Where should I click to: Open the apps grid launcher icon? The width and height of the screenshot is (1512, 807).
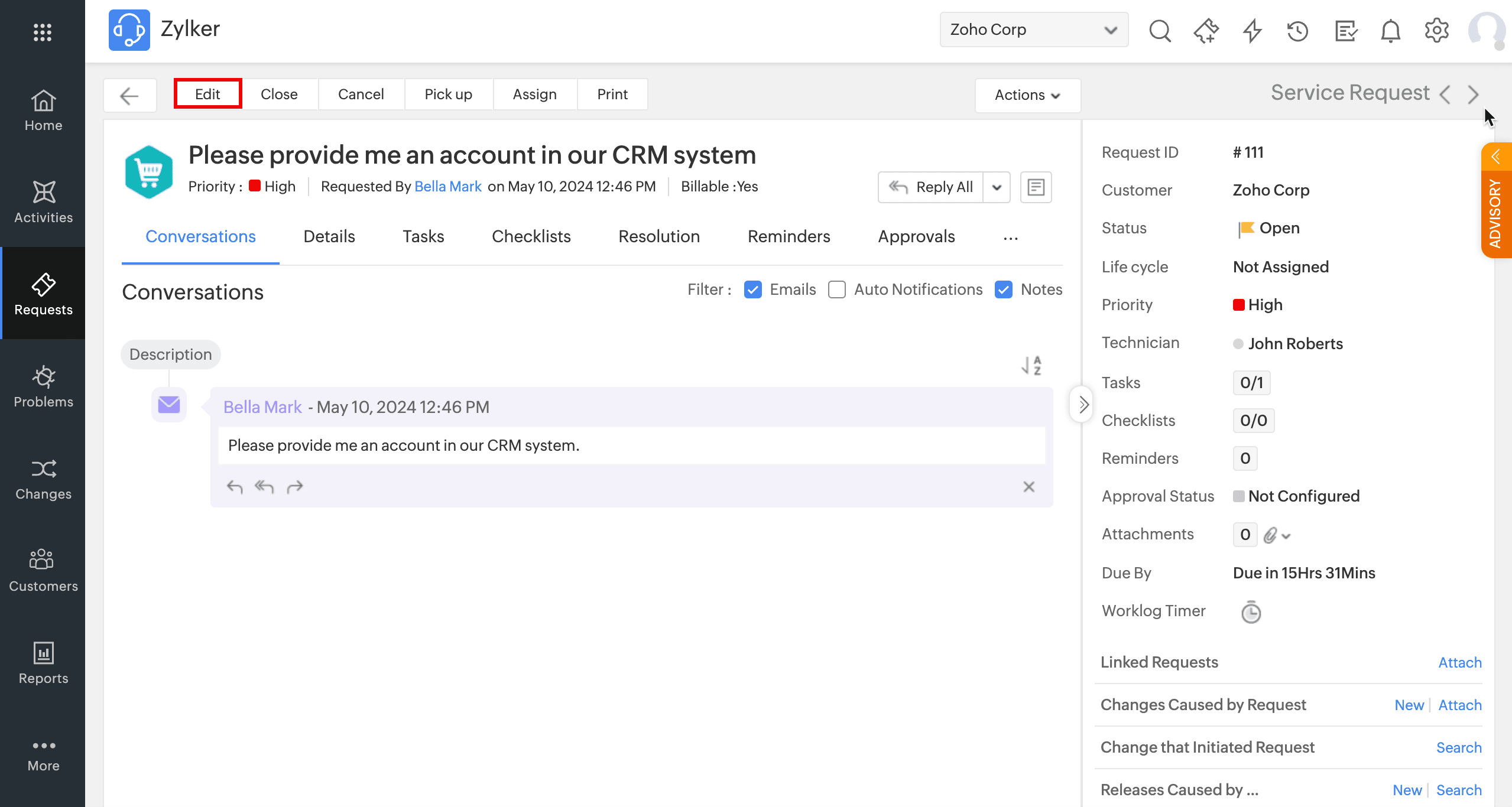click(x=43, y=32)
